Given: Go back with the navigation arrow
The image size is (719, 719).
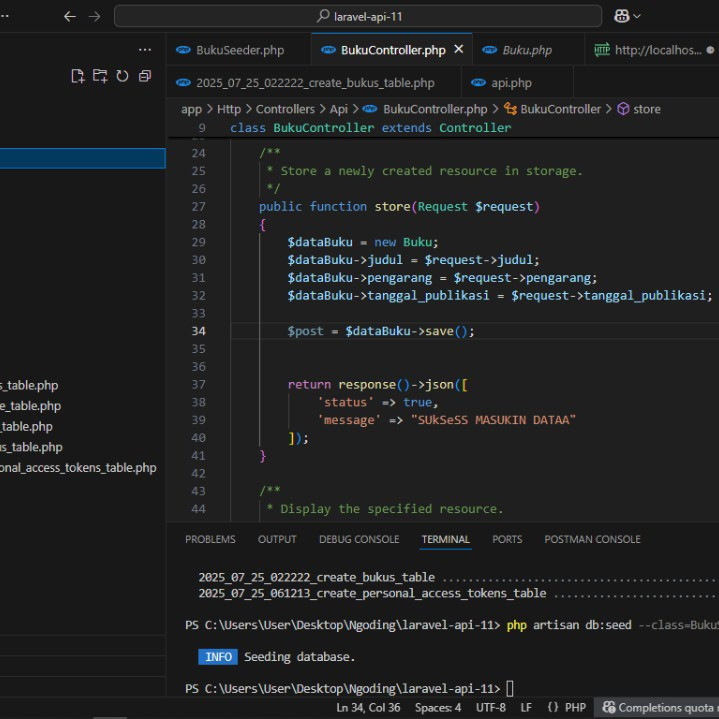Looking at the screenshot, I should [x=69, y=16].
